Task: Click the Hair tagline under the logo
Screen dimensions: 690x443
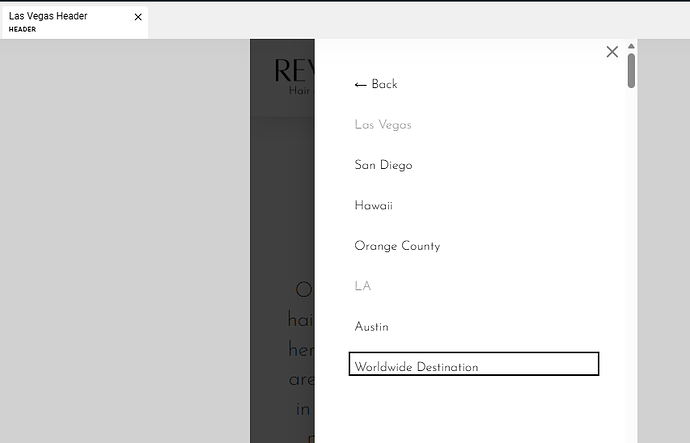Action: point(300,91)
